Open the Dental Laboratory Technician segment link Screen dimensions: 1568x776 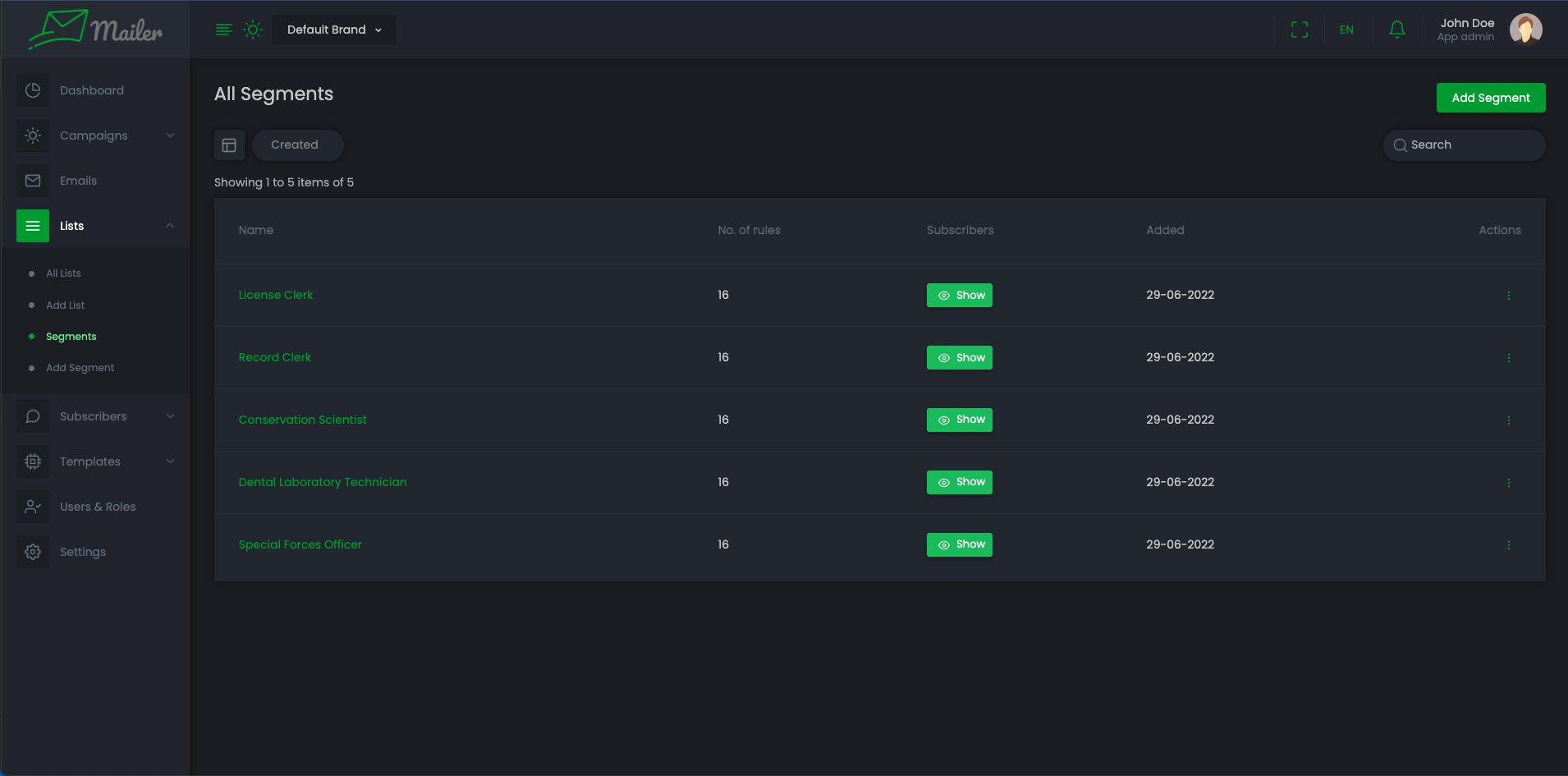(323, 482)
